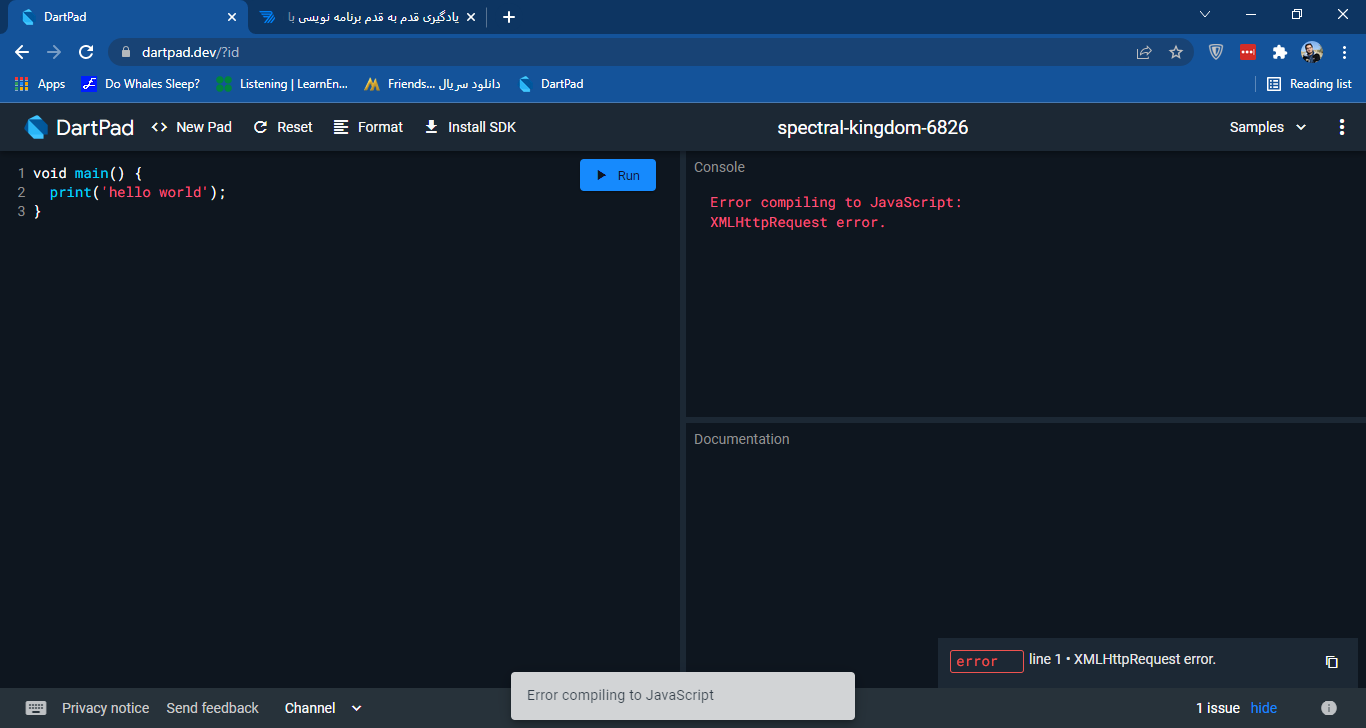Screen dimensions: 1366x728
Task: Click the Documentation panel header
Action: tap(741, 439)
